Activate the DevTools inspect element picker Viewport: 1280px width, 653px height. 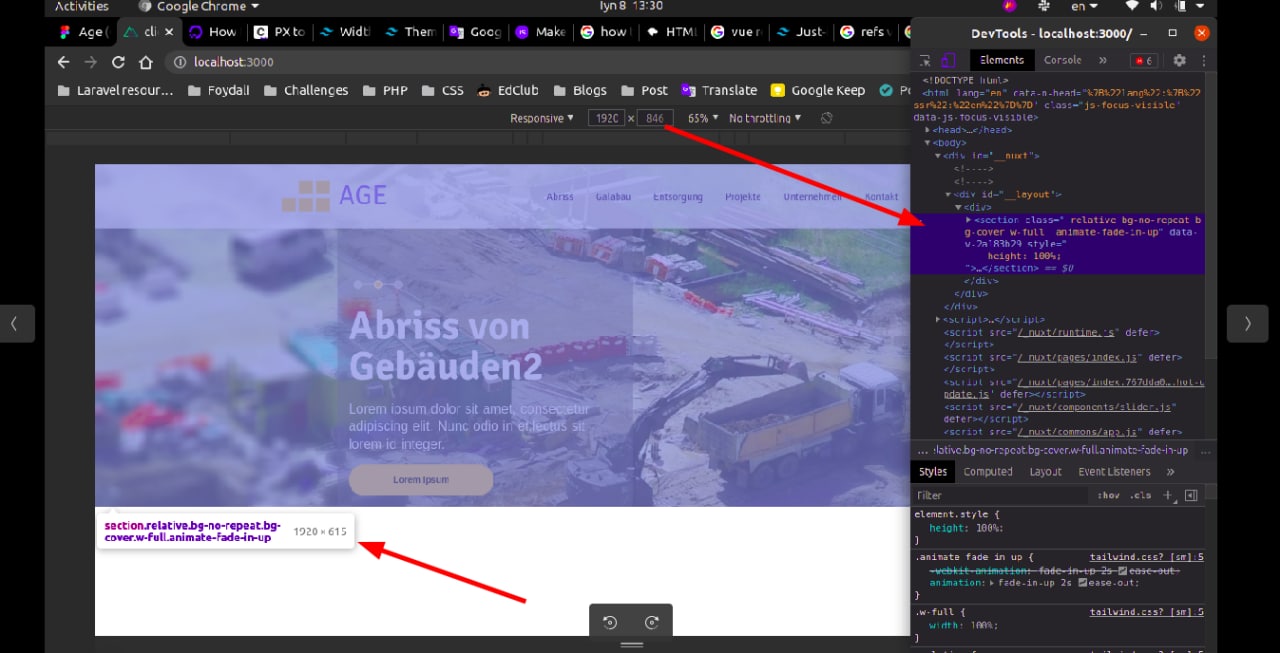925,61
